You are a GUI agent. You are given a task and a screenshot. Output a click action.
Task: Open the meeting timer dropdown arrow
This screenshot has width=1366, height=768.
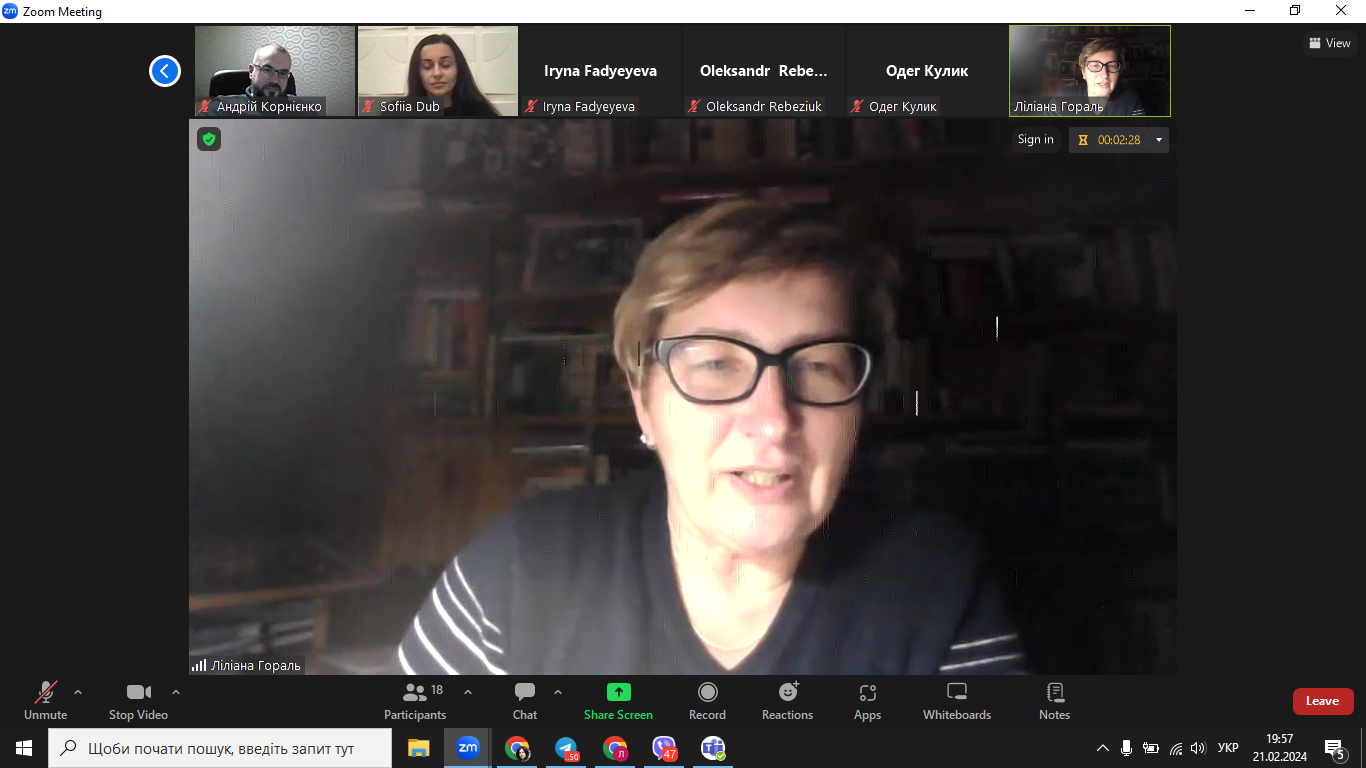[1159, 140]
